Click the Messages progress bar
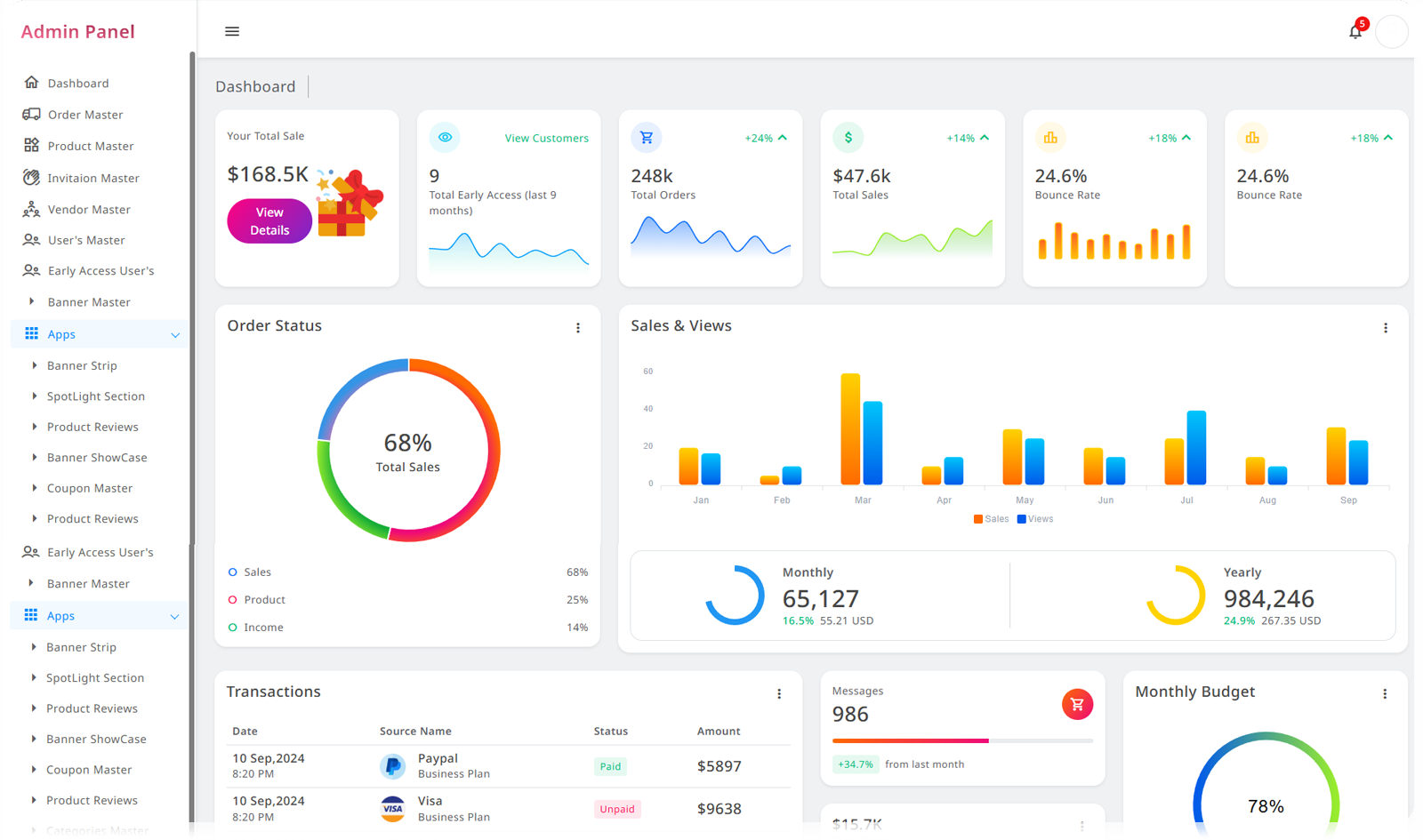 coord(962,740)
